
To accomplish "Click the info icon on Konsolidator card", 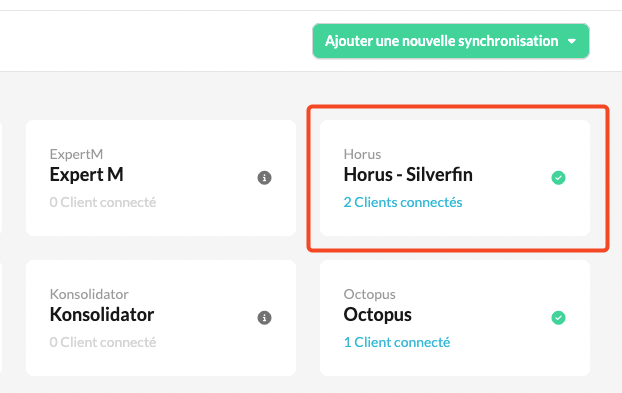I will tap(264, 318).
